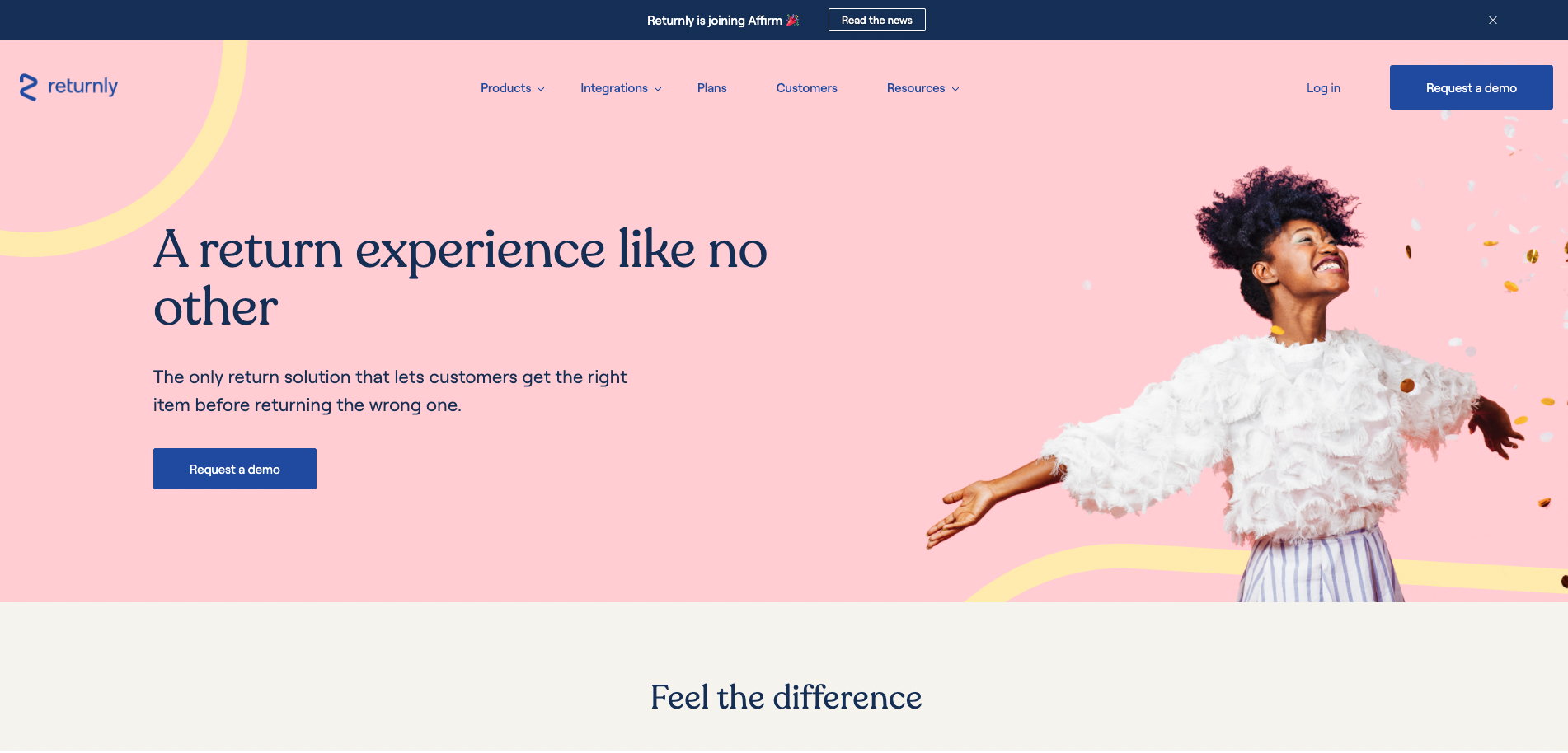This screenshot has width=1568, height=753.
Task: Click 'Returnly is joining Affirm' banner text
Action: point(715,20)
